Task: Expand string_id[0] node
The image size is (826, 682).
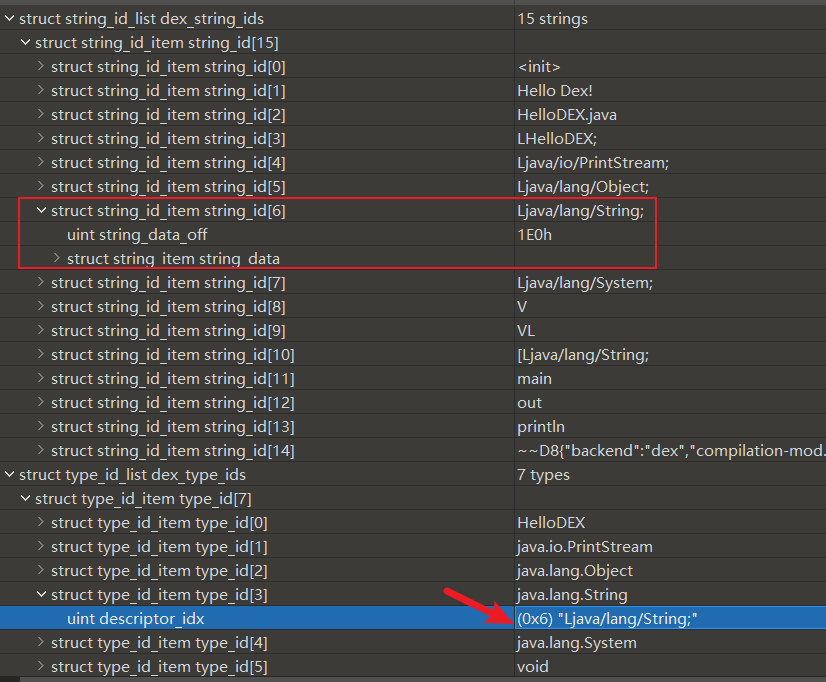Action: point(41,66)
